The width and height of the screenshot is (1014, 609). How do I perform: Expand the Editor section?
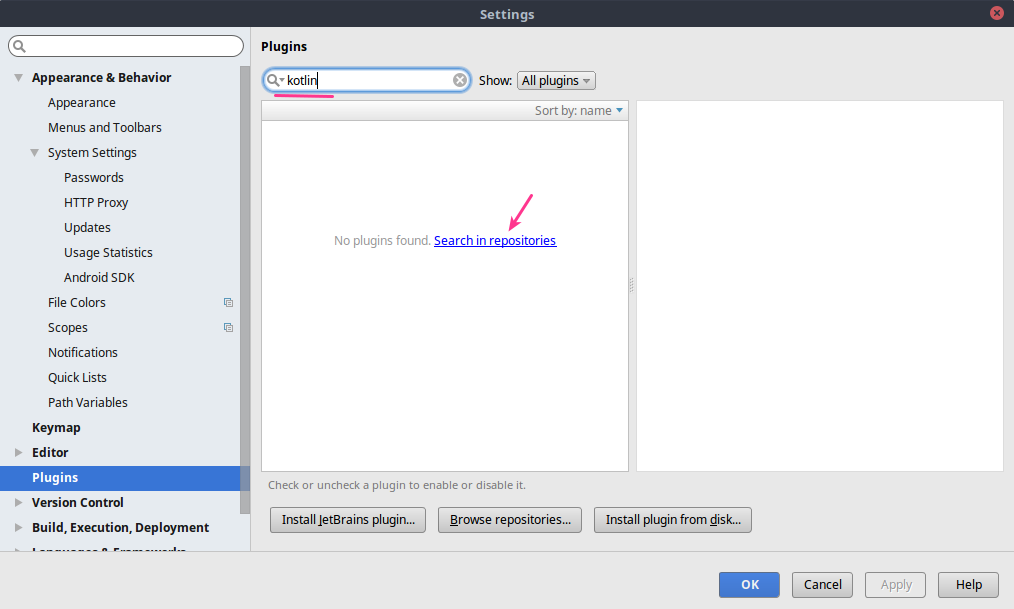[x=17, y=452]
